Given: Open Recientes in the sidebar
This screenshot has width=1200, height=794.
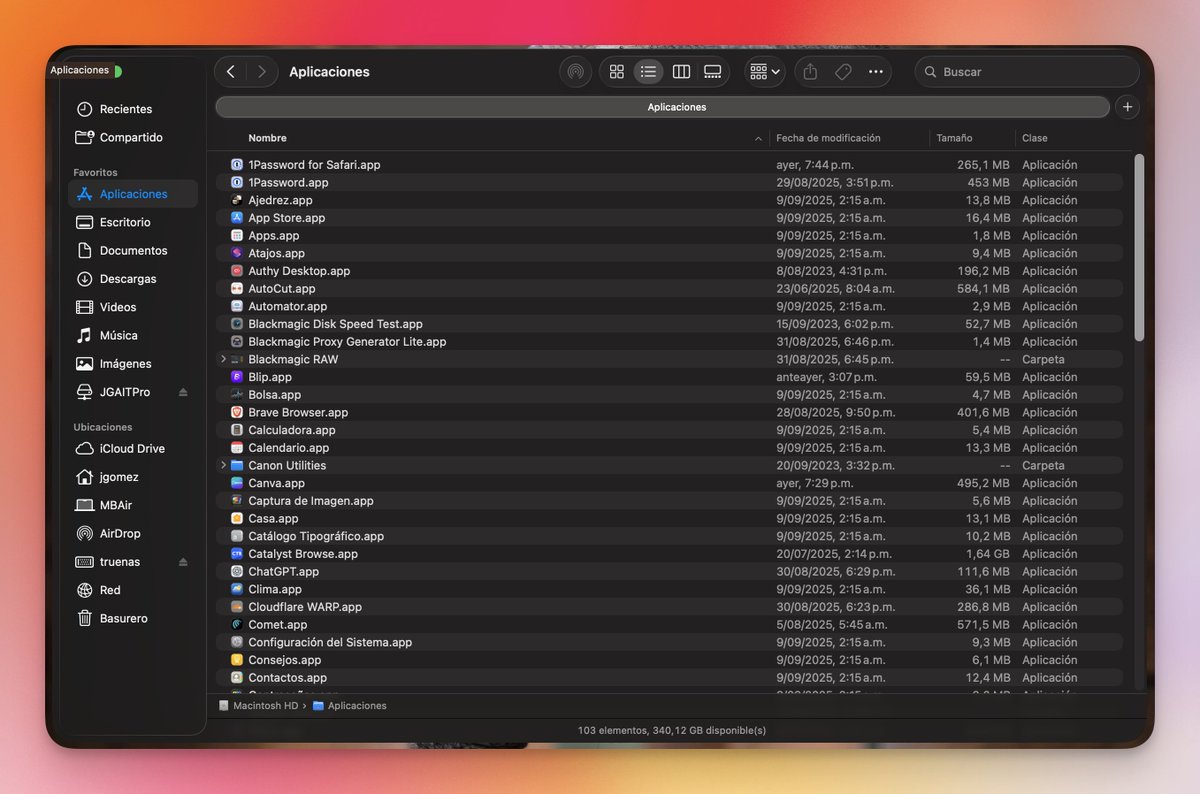Looking at the screenshot, I should 126,109.
